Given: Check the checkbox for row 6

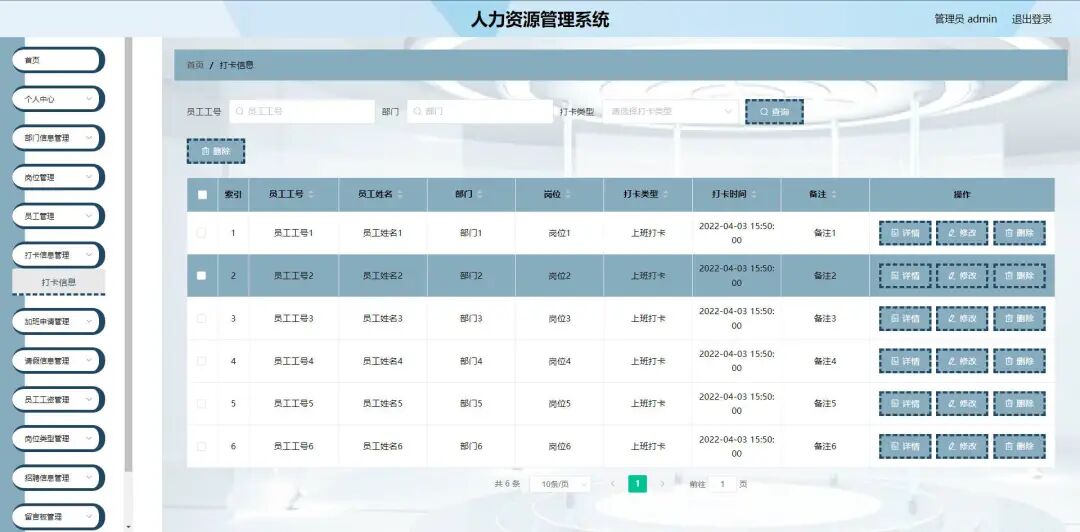Looking at the screenshot, I should click(201, 447).
